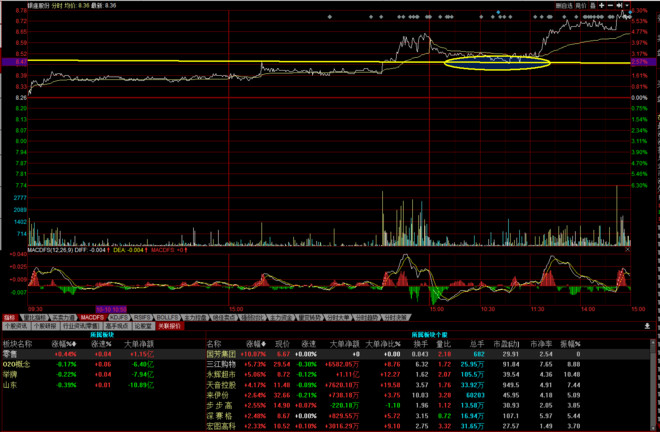The width and height of the screenshot is (660, 432).
Task: Sort sector table by 板块名称 header
Action: [17, 344]
